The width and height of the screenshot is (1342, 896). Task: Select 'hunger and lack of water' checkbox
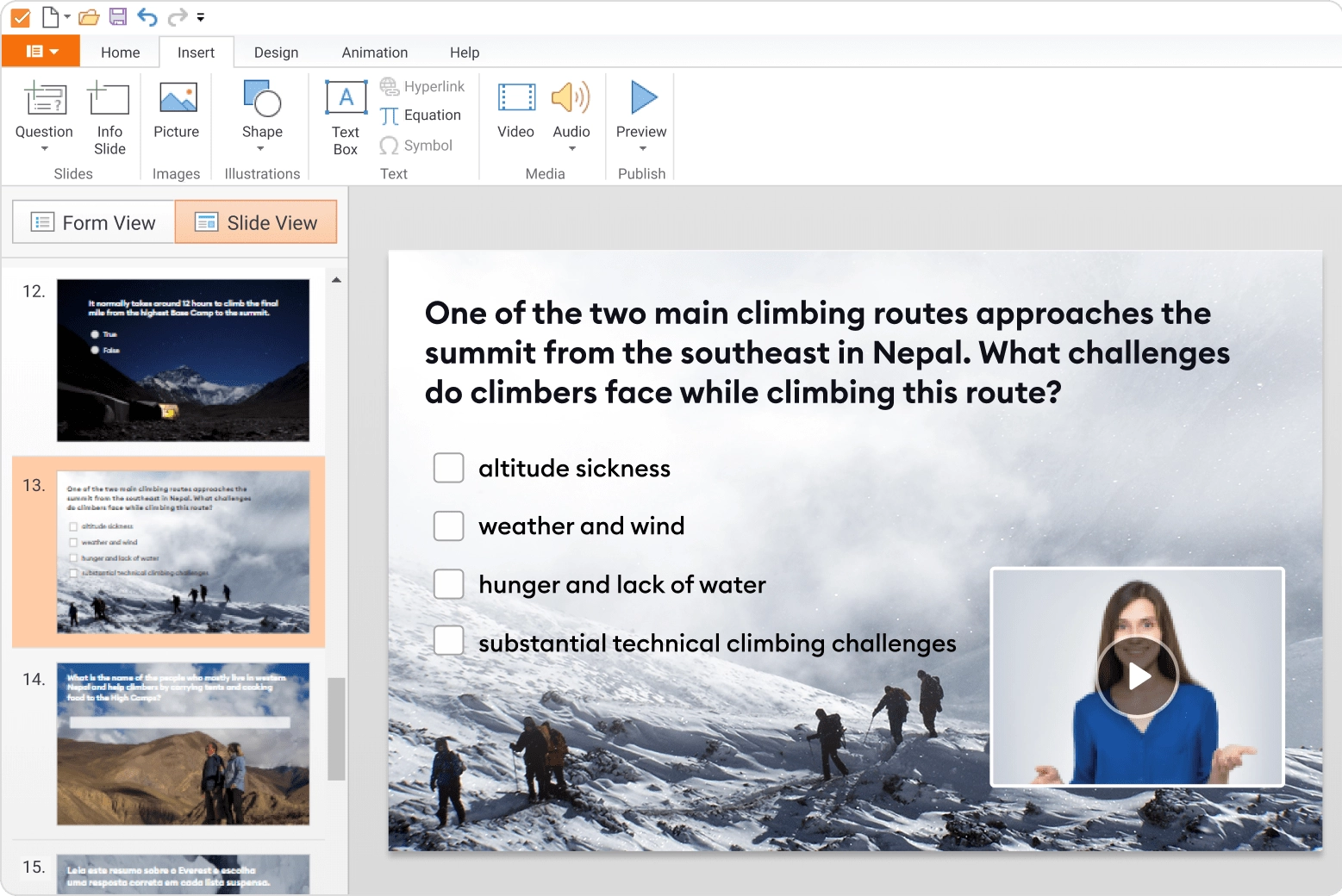pos(448,584)
